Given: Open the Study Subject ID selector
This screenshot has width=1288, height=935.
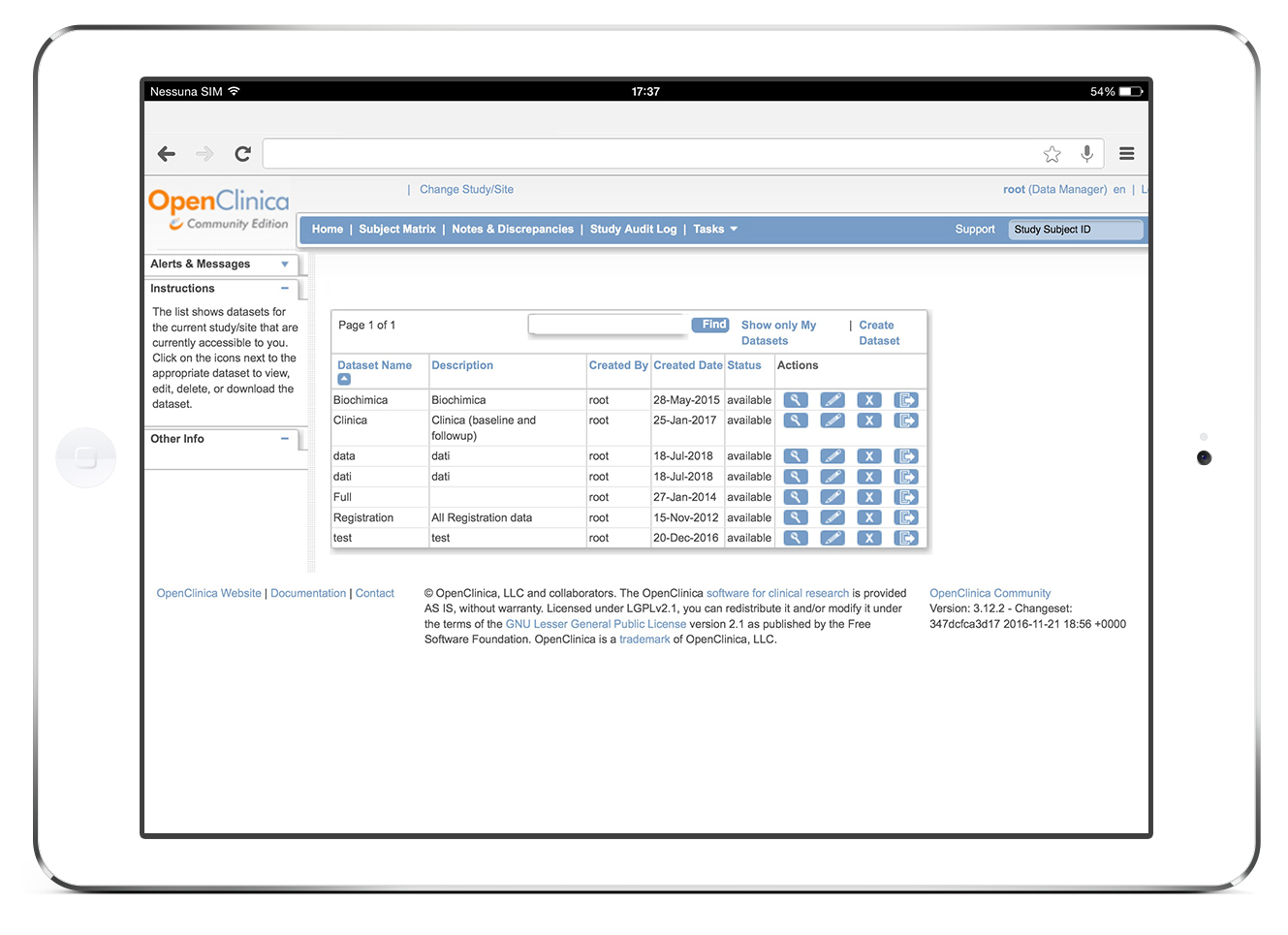Looking at the screenshot, I should 1076,230.
